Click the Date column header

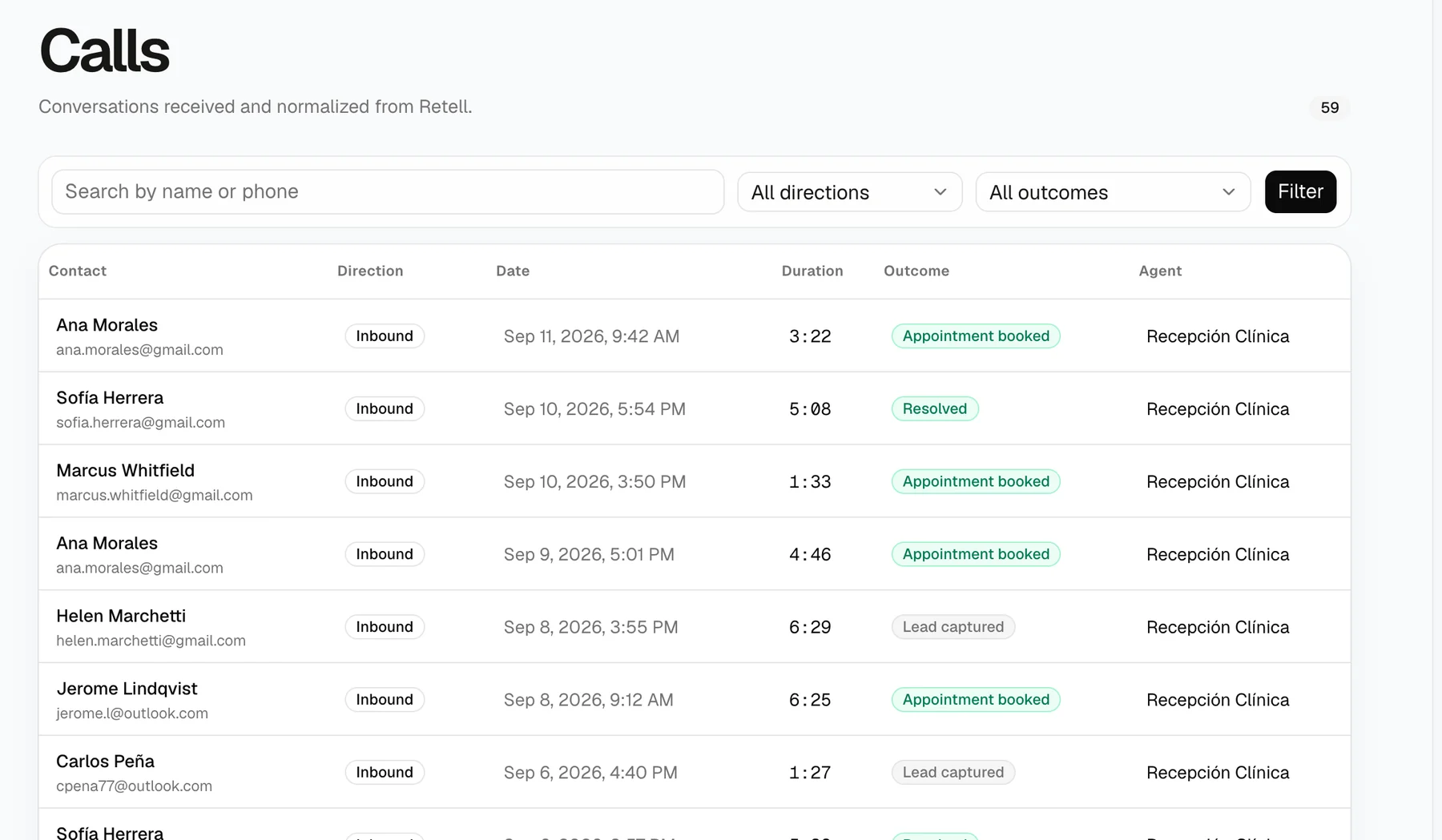(513, 271)
